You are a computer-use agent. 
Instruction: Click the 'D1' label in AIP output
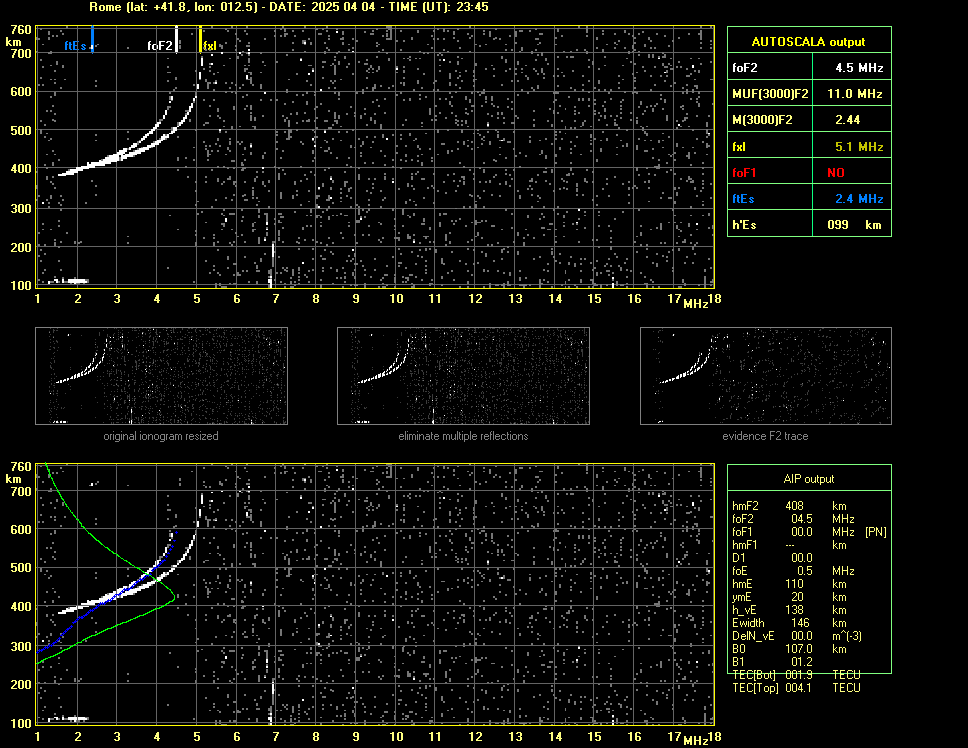point(738,558)
